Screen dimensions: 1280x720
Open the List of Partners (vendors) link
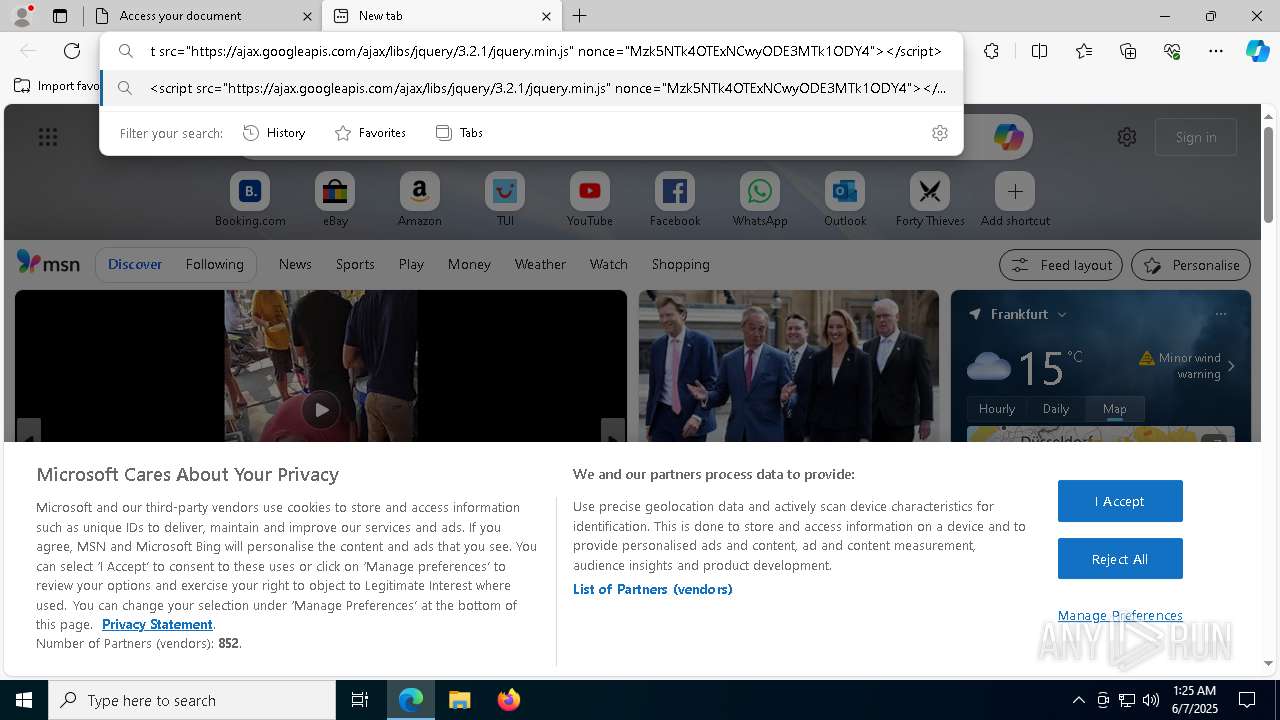click(x=652, y=589)
